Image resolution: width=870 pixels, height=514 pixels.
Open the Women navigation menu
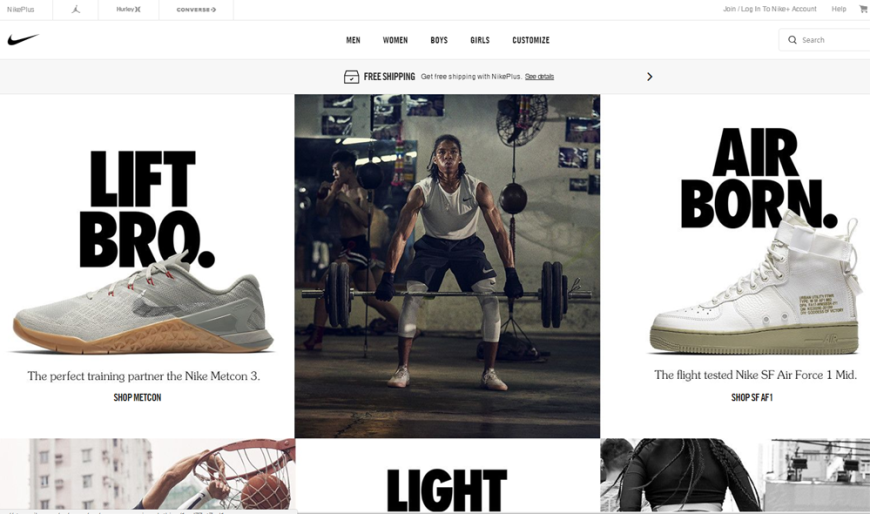pos(395,40)
